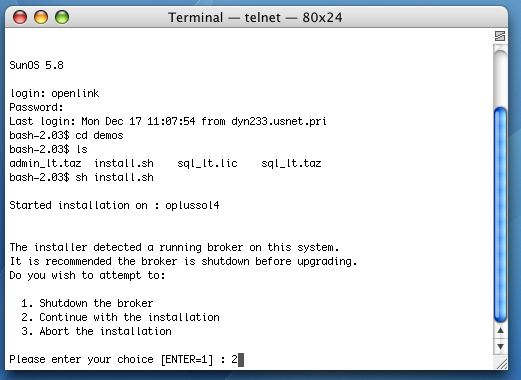Click the 'admin_lt.taz' filename in listing
The image size is (521, 380).
(x=45, y=163)
